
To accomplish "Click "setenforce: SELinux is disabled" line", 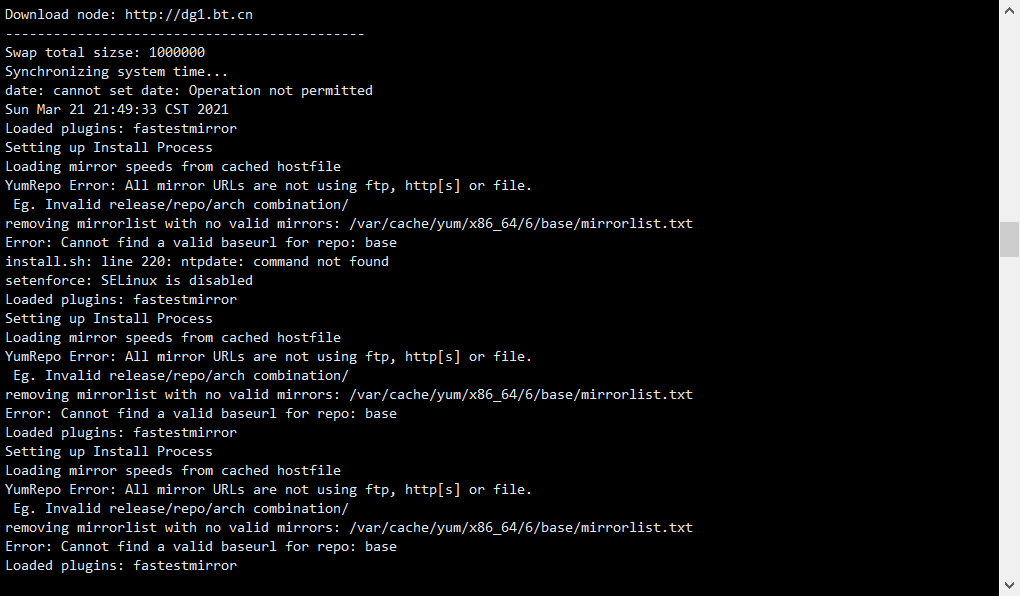I will point(128,280).
